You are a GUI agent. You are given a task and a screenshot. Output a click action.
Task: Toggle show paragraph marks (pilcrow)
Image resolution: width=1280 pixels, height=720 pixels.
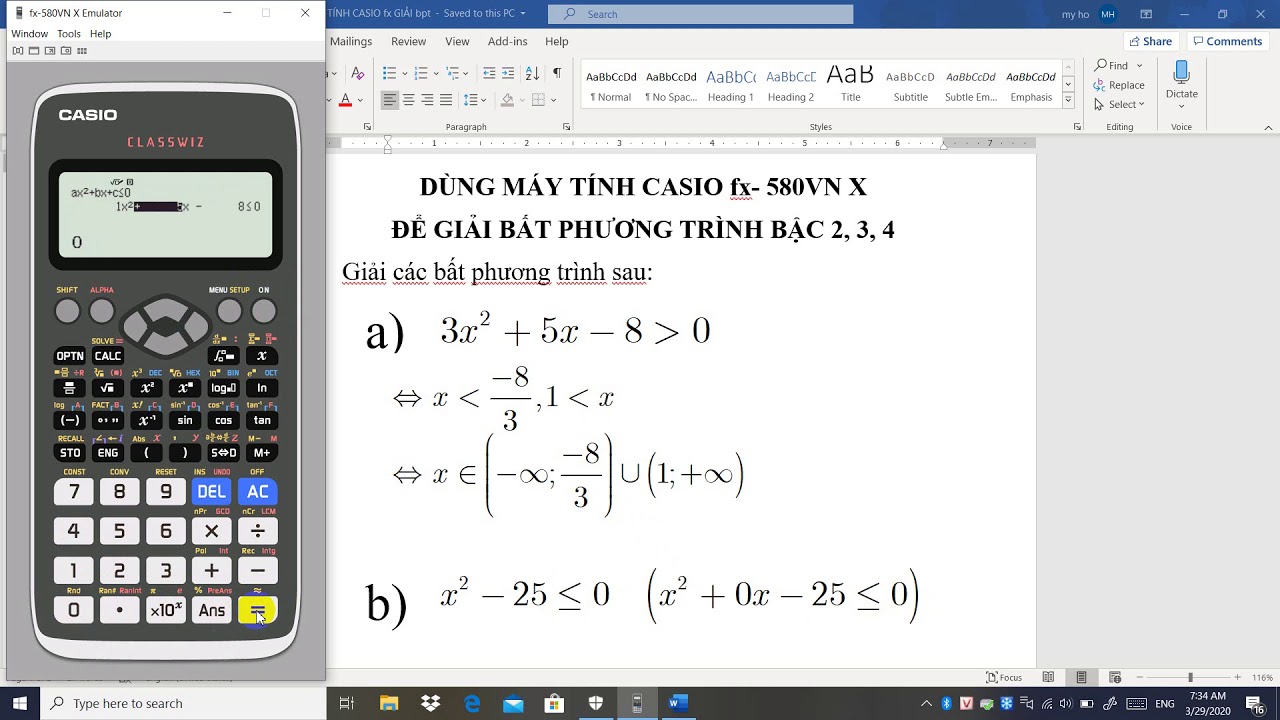point(557,73)
